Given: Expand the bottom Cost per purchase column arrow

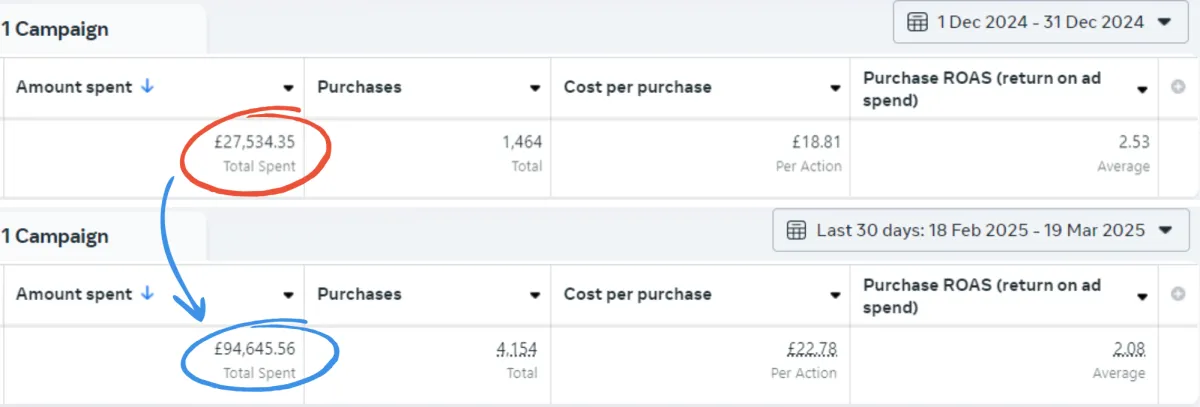Looking at the screenshot, I should [835, 295].
